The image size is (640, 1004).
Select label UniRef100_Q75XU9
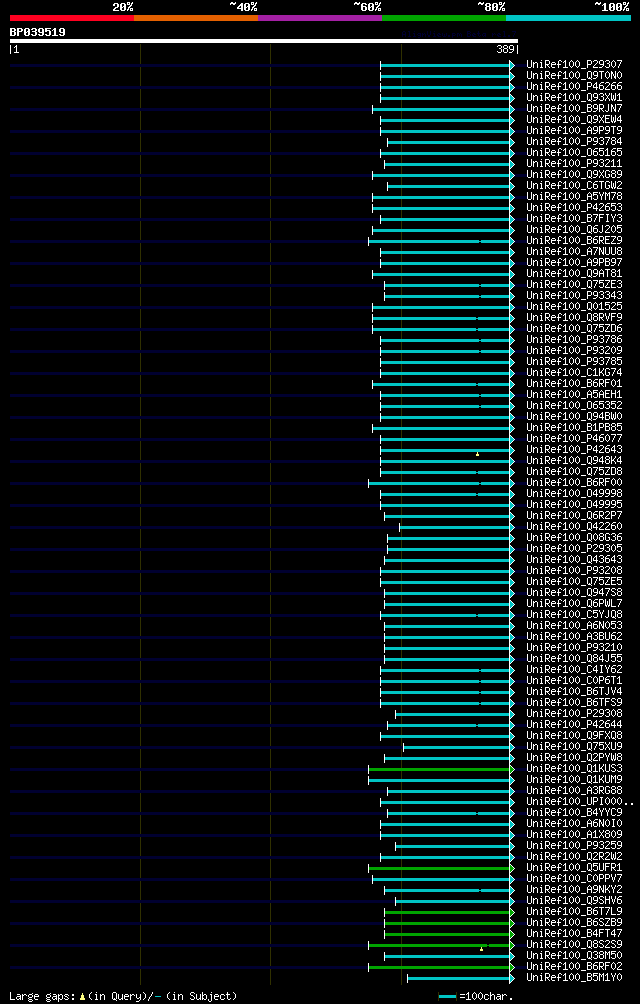point(574,747)
